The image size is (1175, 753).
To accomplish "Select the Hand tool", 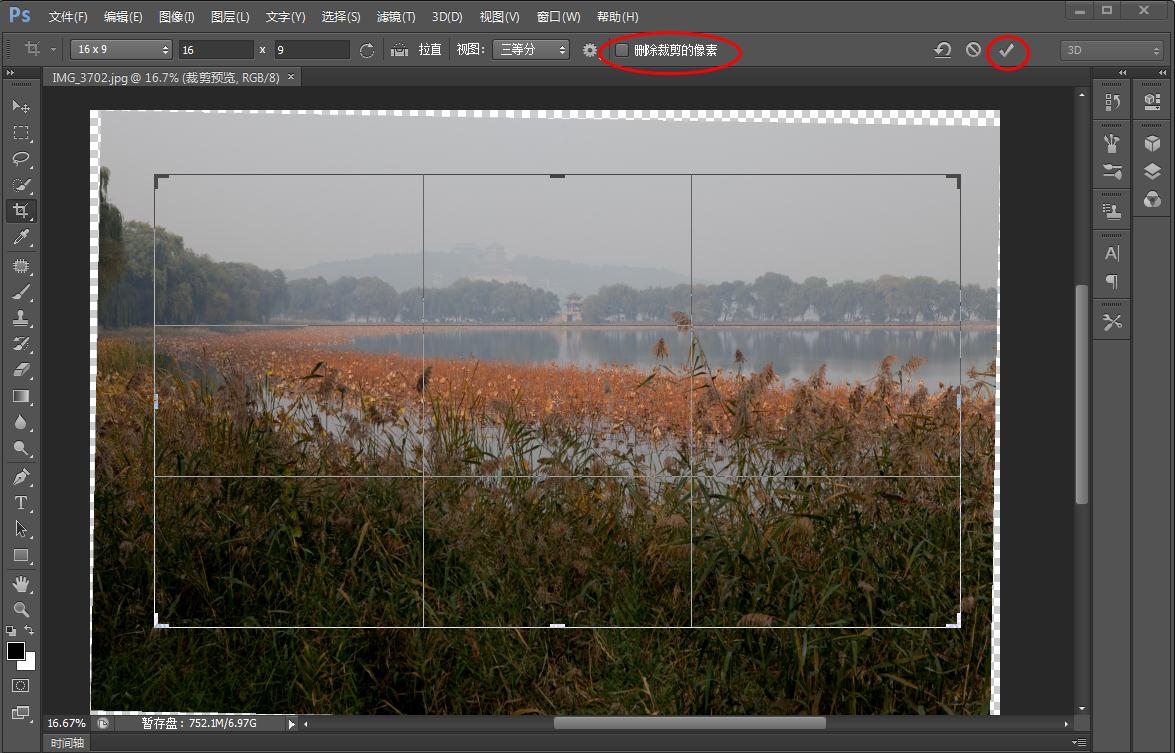I will click(x=21, y=583).
